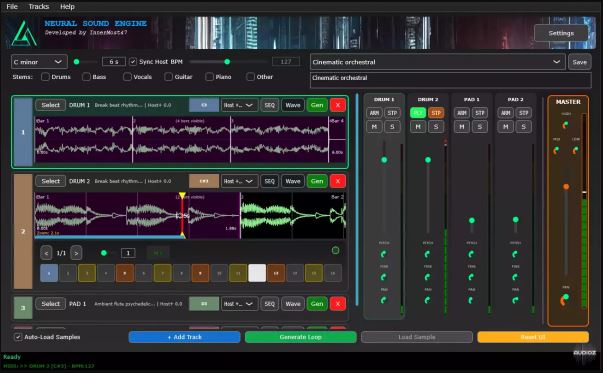The width and height of the screenshot is (603, 373).
Task: Open DRUM 1 Host sync dropdown
Action: tap(239, 105)
